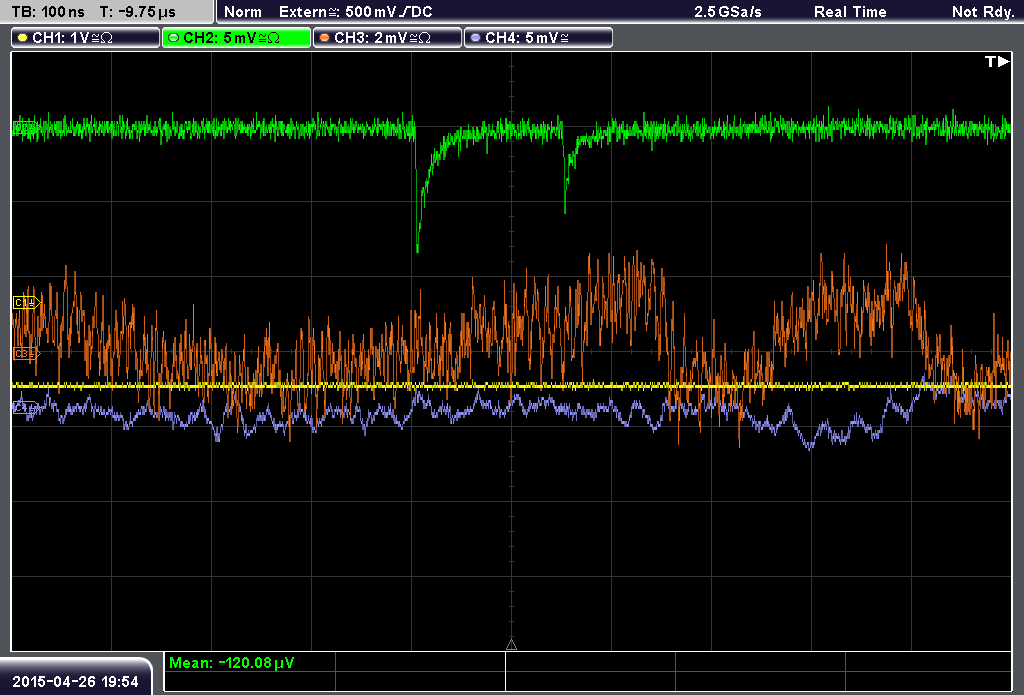Select the CH1 1V channel label
1024x695 pixels.
(86, 38)
